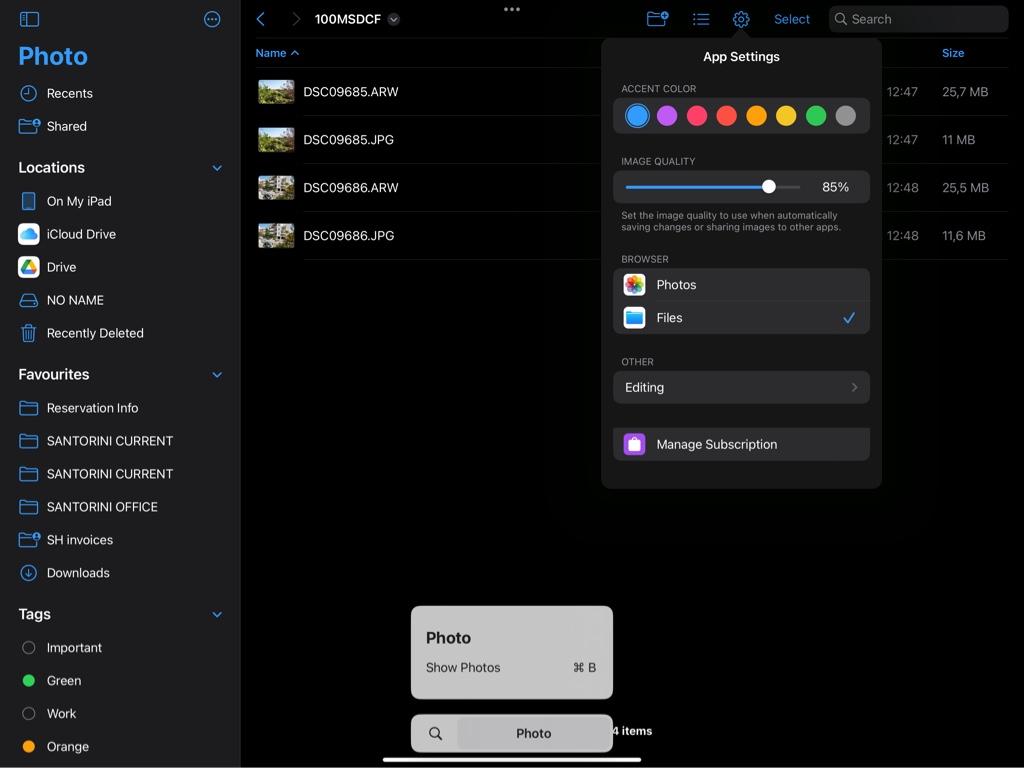Select the Photos browser option
1024x768 pixels.
pyautogui.click(x=740, y=285)
